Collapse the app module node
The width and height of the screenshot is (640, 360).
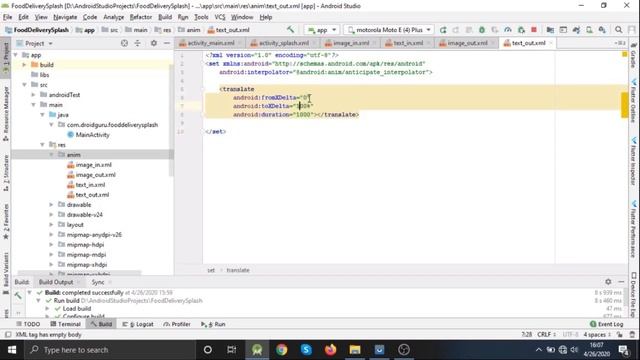[16, 55]
